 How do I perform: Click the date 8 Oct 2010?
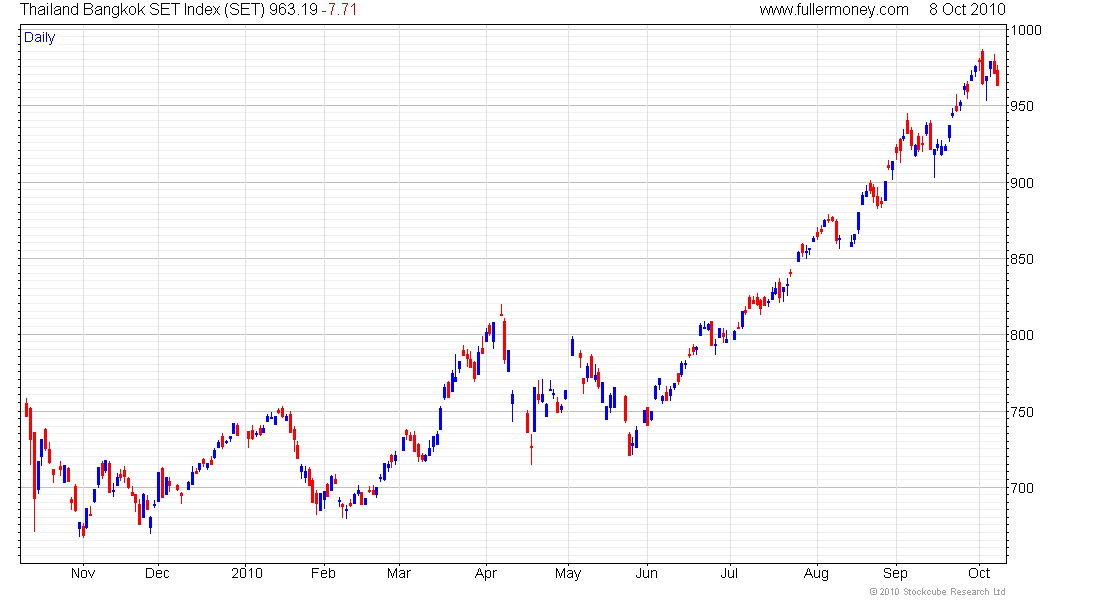(967, 10)
